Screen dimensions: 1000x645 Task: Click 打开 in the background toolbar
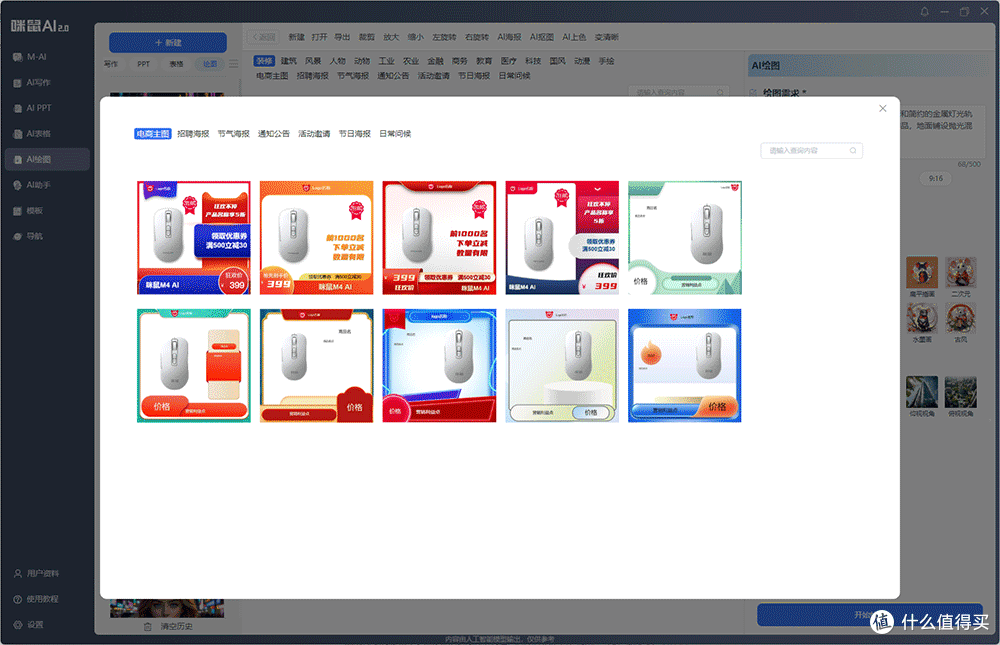[x=320, y=37]
